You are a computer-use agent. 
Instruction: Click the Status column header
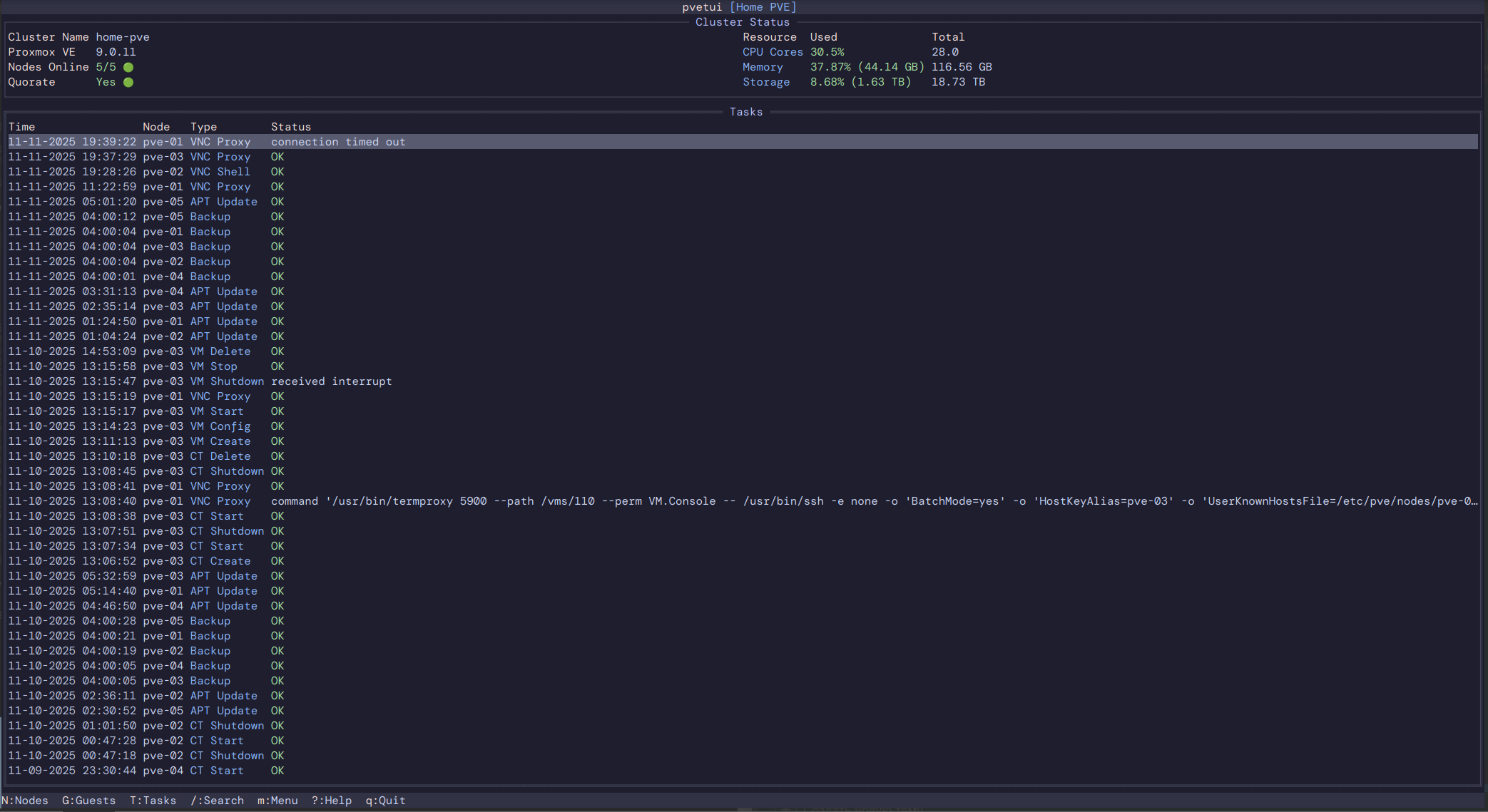(x=290, y=127)
